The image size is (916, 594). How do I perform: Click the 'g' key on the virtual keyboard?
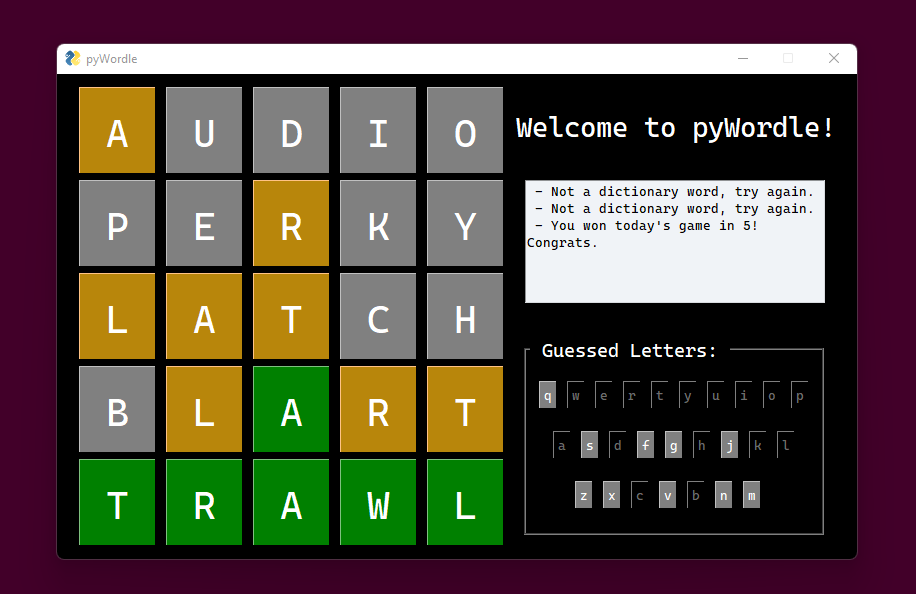[x=673, y=445]
